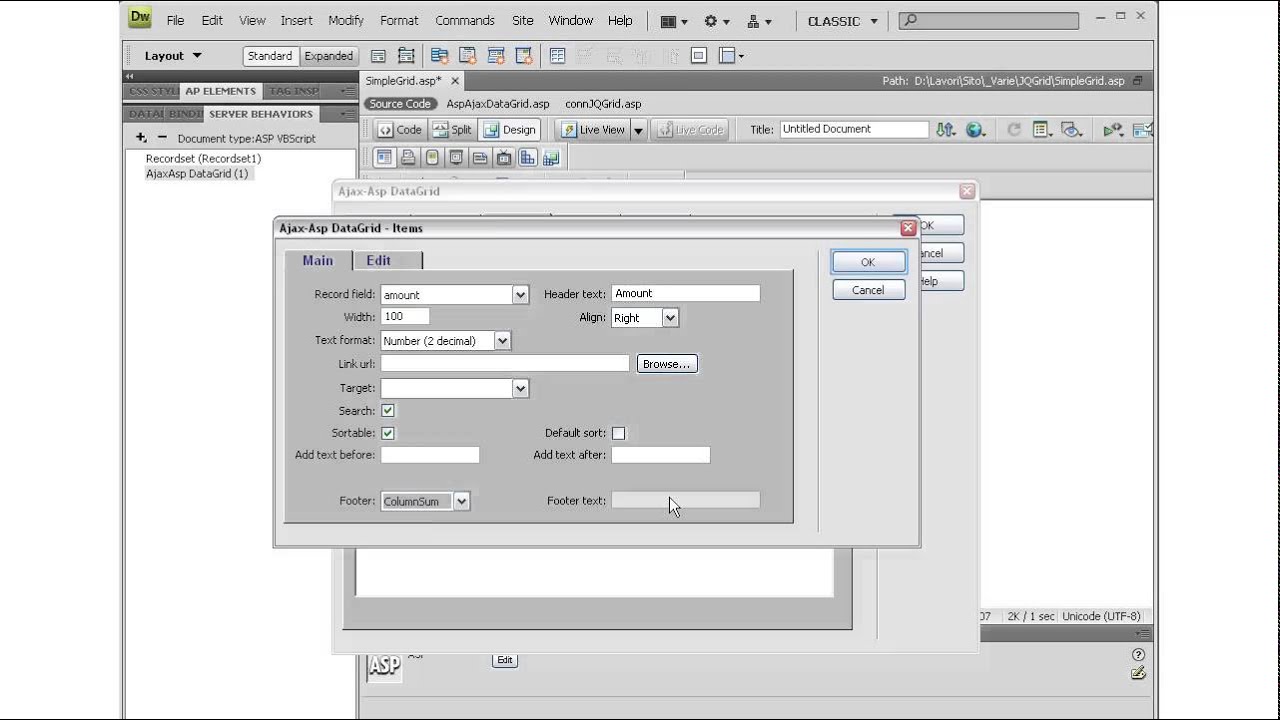Select the Main tab in Items dialog

(318, 260)
